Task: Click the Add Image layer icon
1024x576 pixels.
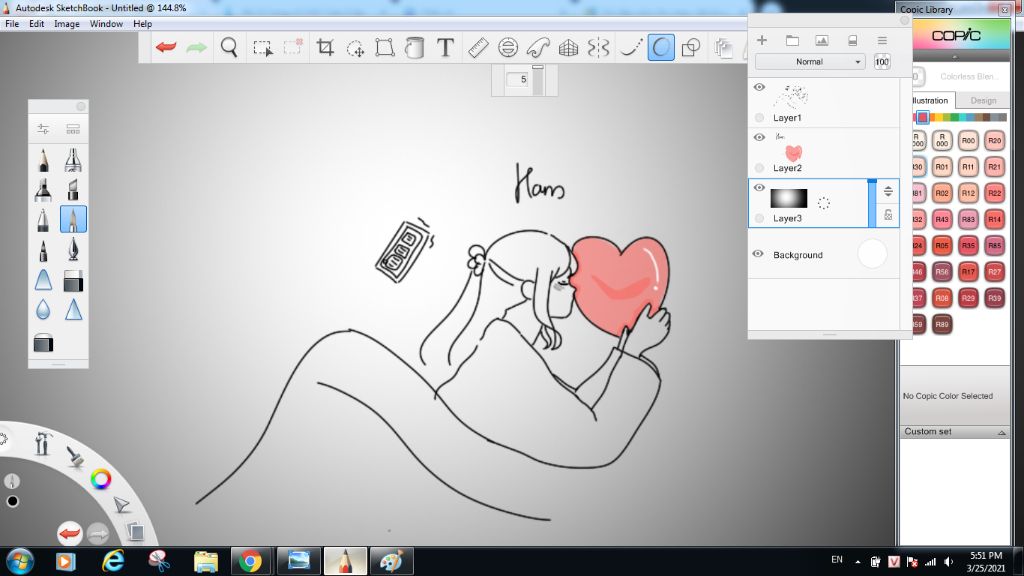Action: coord(822,40)
